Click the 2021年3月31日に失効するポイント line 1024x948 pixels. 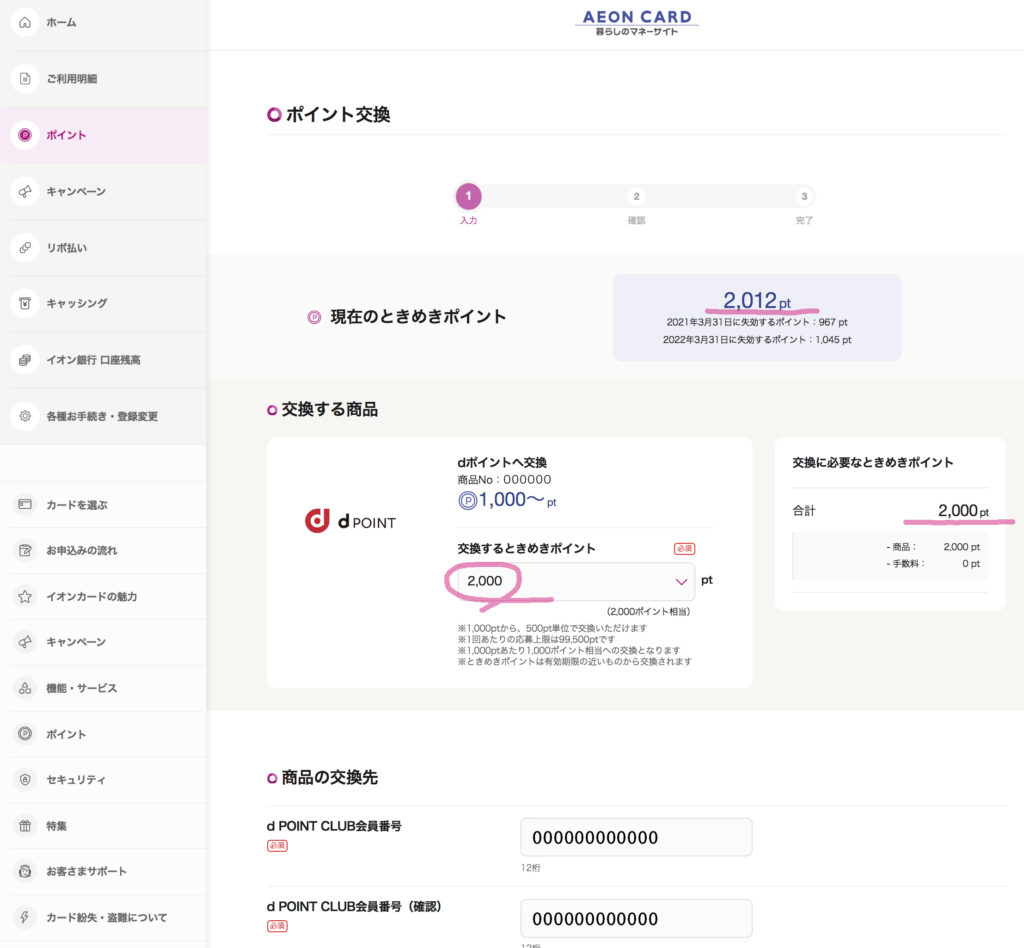pyautogui.click(x=757, y=322)
